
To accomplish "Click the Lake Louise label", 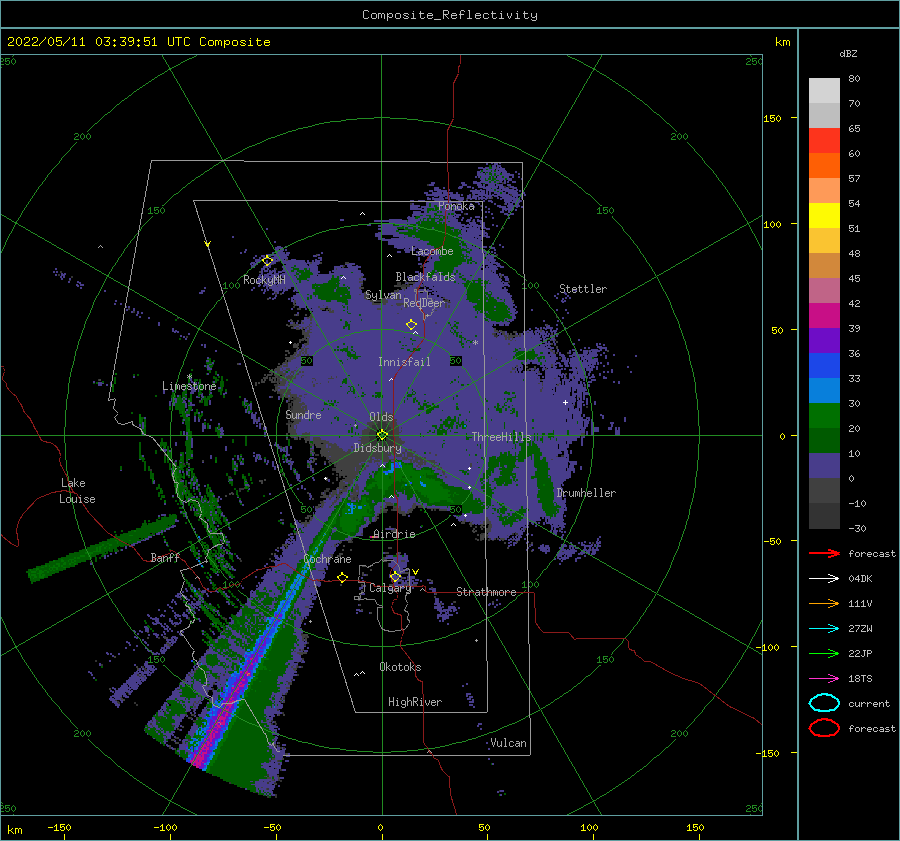I will pyautogui.click(x=77, y=491).
